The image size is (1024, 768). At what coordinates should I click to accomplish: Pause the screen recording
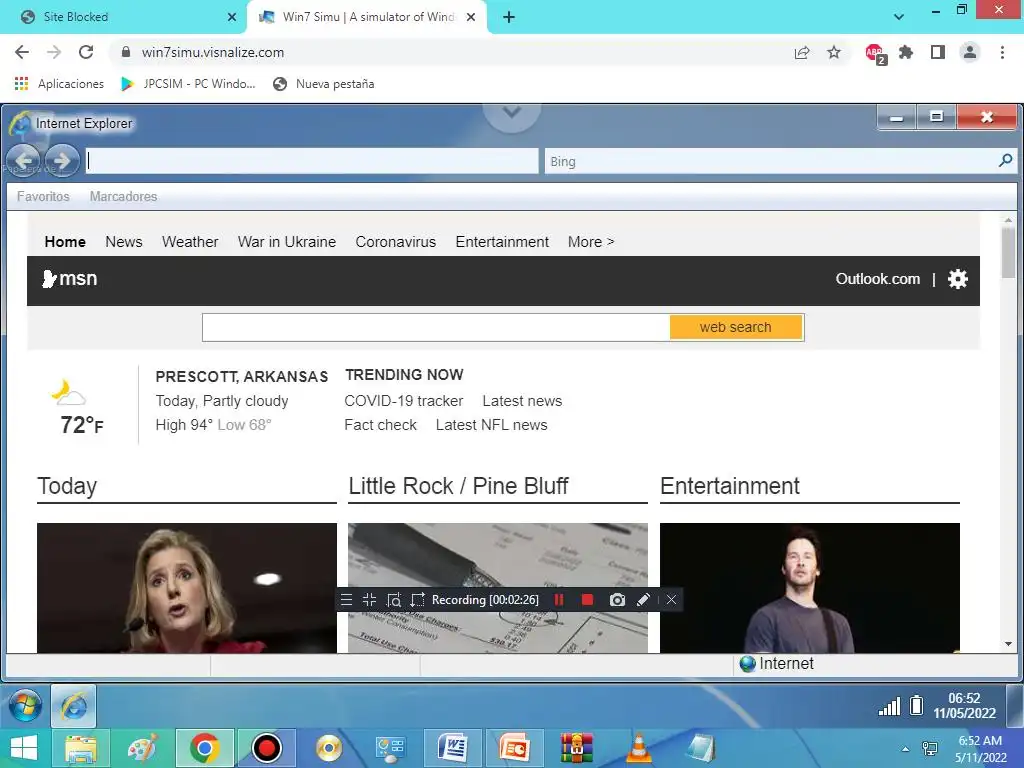tap(559, 600)
